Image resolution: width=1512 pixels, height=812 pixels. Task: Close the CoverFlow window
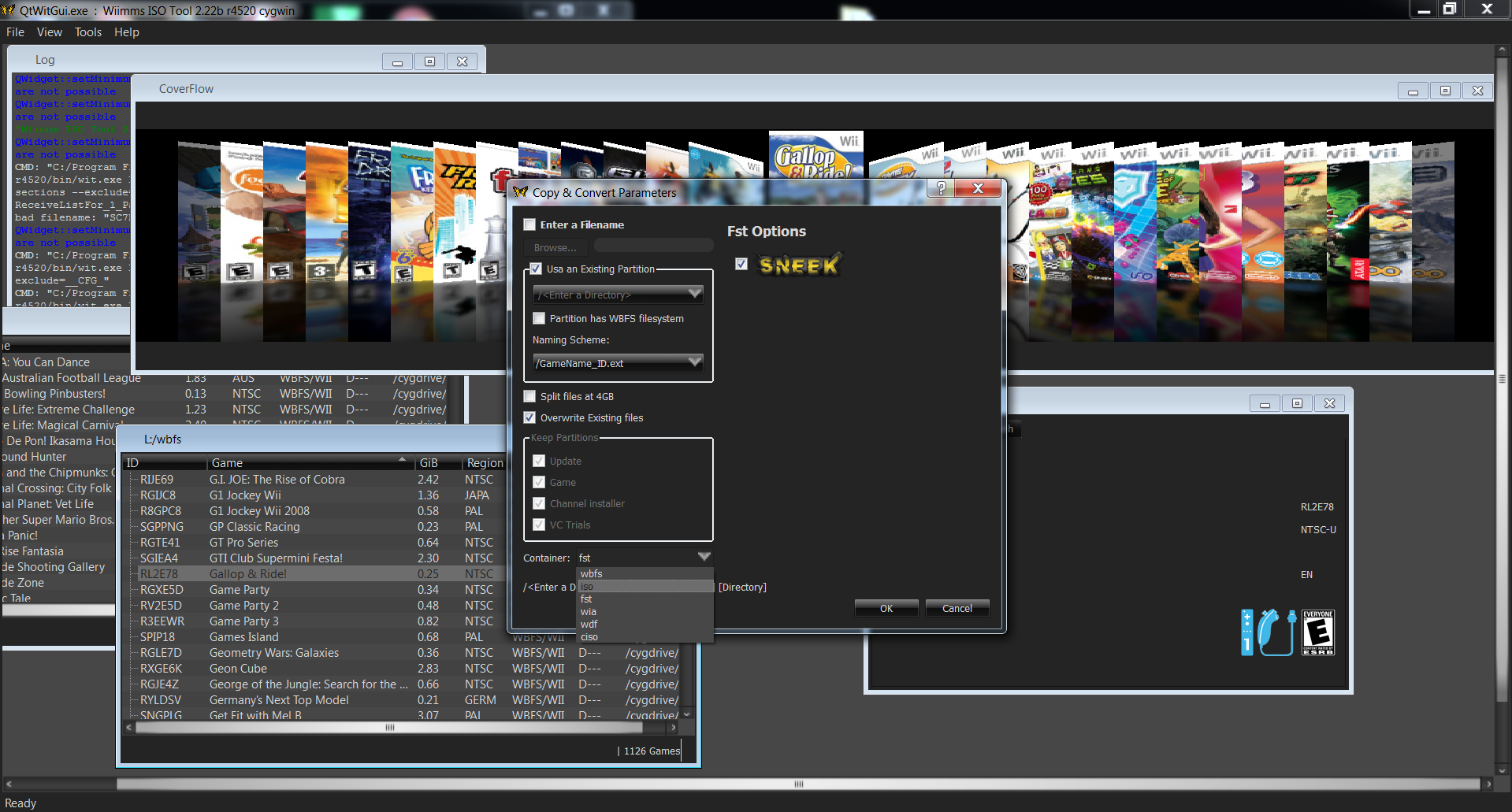click(x=1477, y=91)
